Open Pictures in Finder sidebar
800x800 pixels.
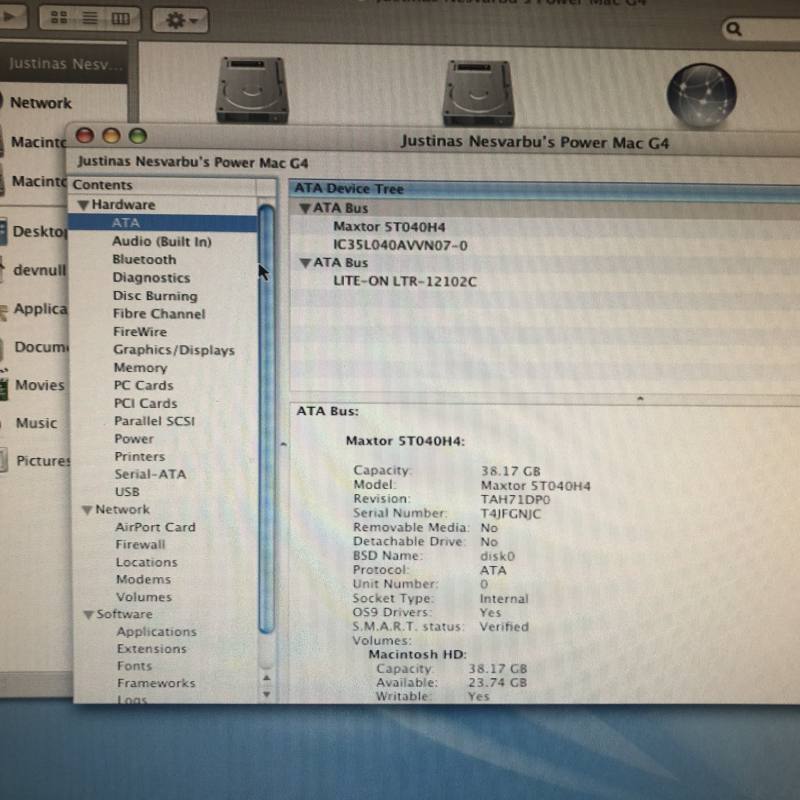43,461
